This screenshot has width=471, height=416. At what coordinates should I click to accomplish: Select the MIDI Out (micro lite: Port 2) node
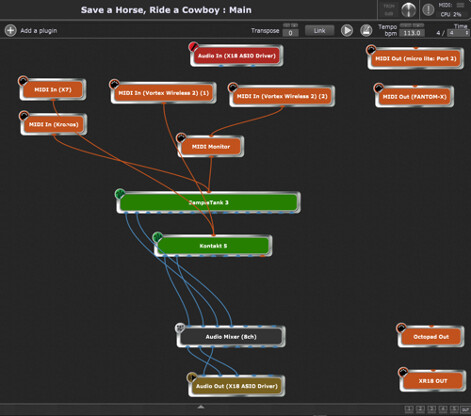pos(416,59)
